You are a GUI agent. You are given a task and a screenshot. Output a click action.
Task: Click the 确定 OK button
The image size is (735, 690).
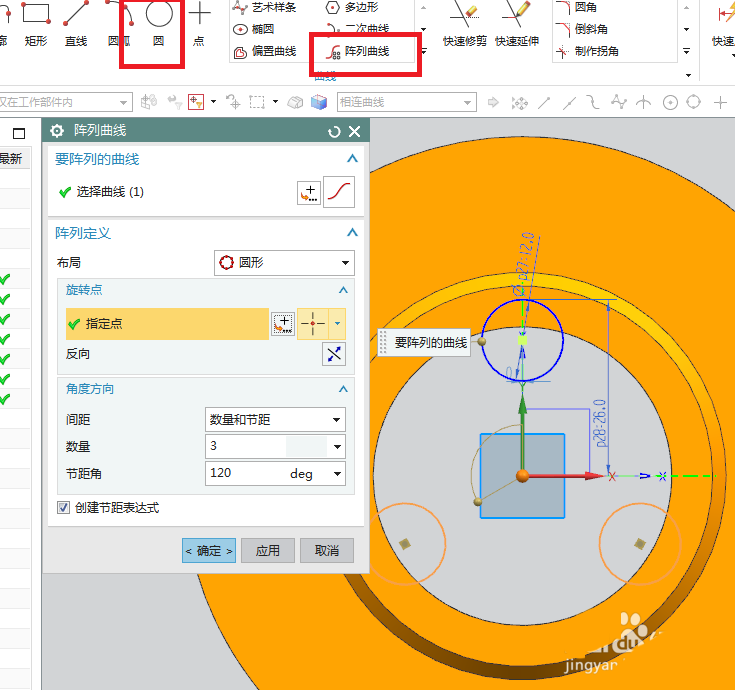coord(209,551)
